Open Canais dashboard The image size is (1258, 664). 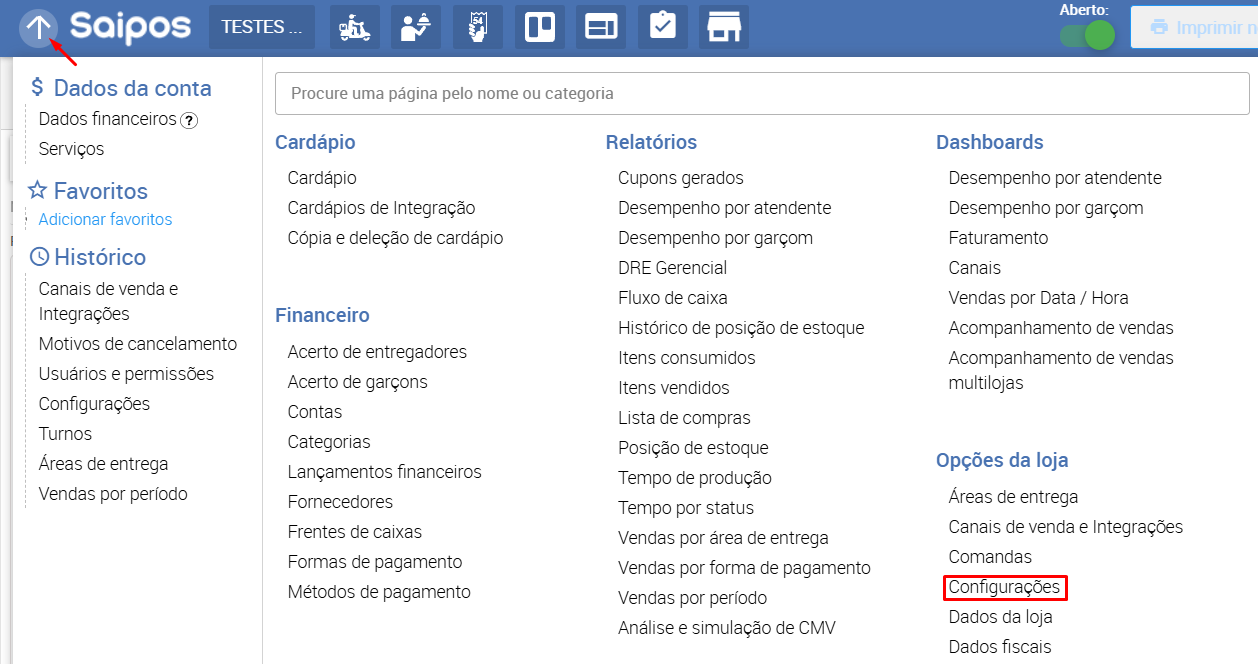(x=975, y=268)
